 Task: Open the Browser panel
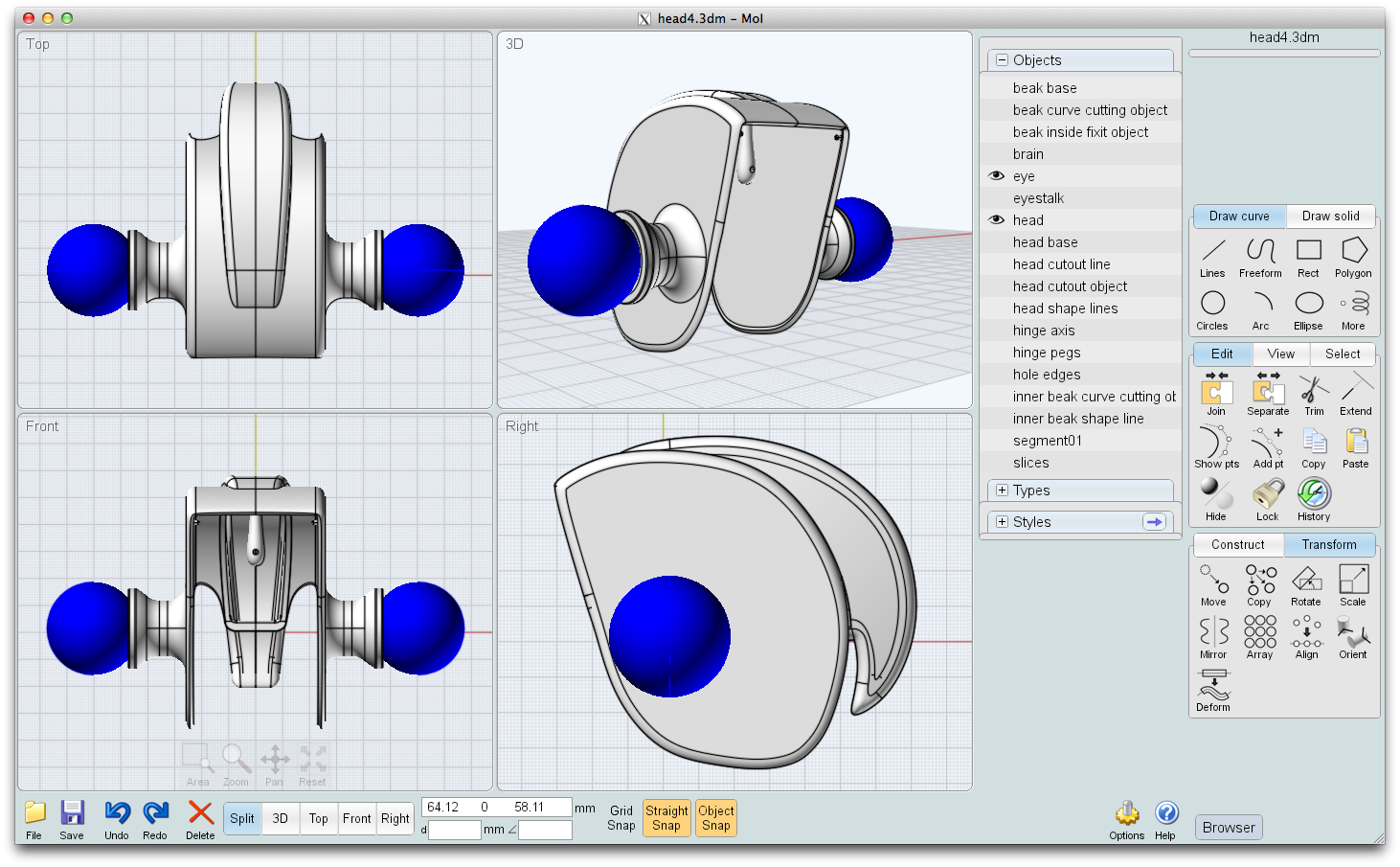pyautogui.click(x=1228, y=826)
